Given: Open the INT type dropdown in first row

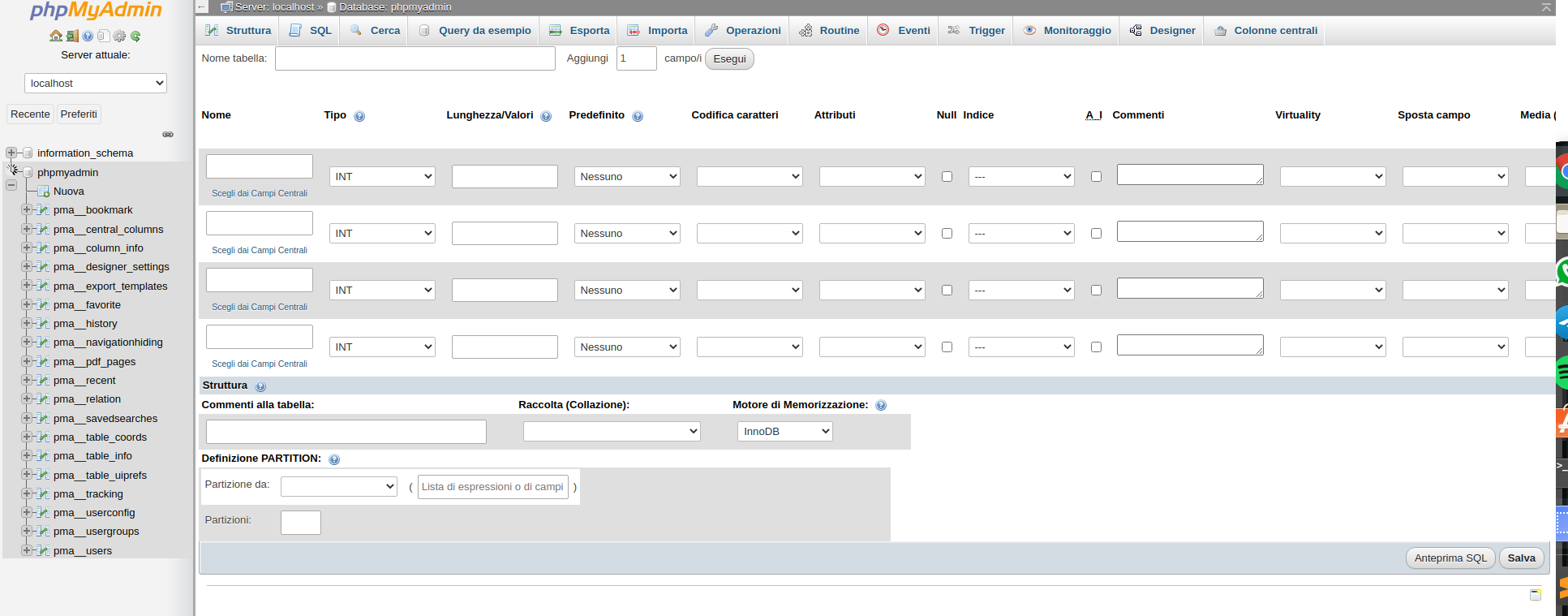Looking at the screenshot, I should 382,176.
